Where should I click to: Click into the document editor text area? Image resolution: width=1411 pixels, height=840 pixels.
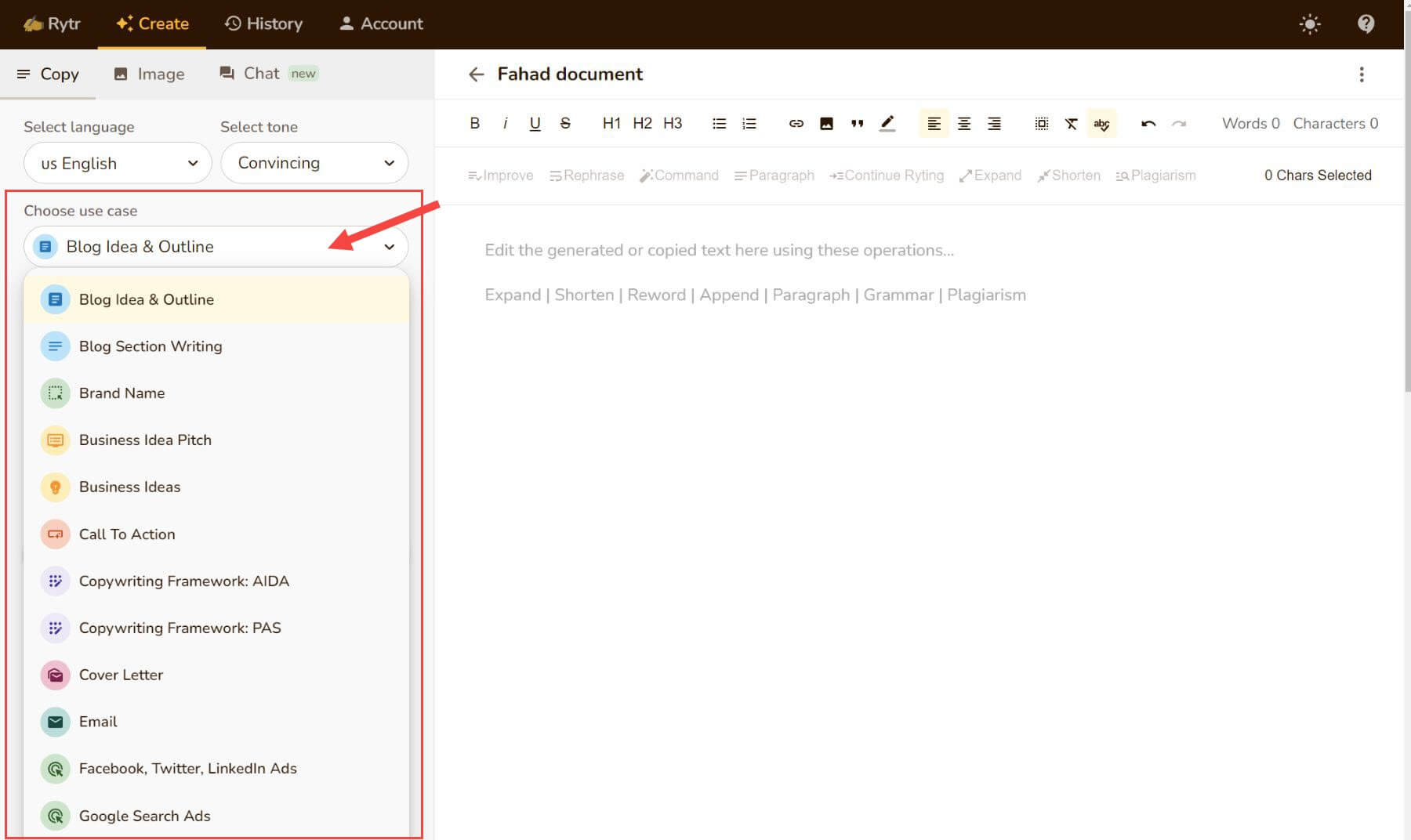(x=917, y=470)
